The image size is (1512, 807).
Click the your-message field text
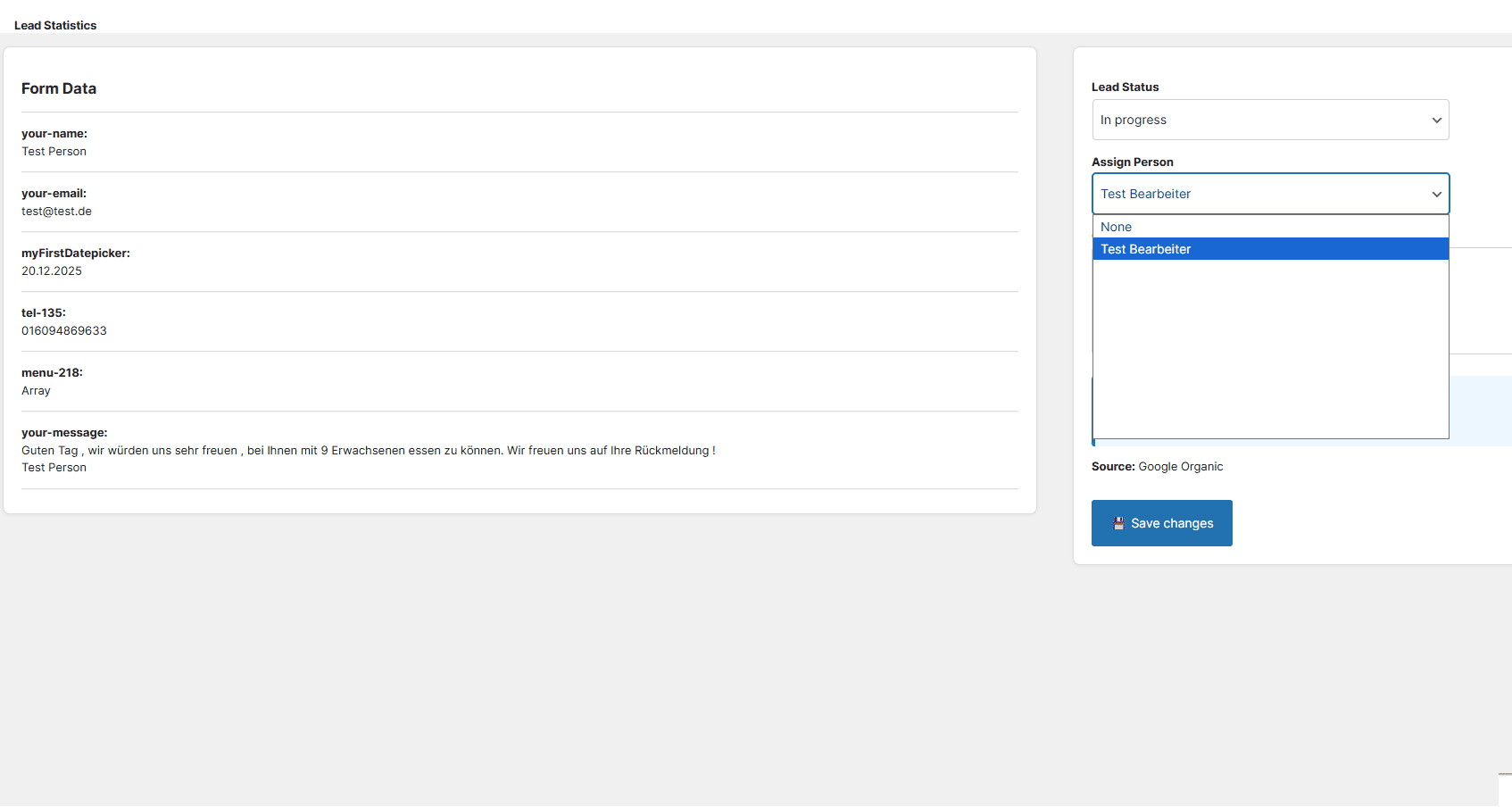368,450
